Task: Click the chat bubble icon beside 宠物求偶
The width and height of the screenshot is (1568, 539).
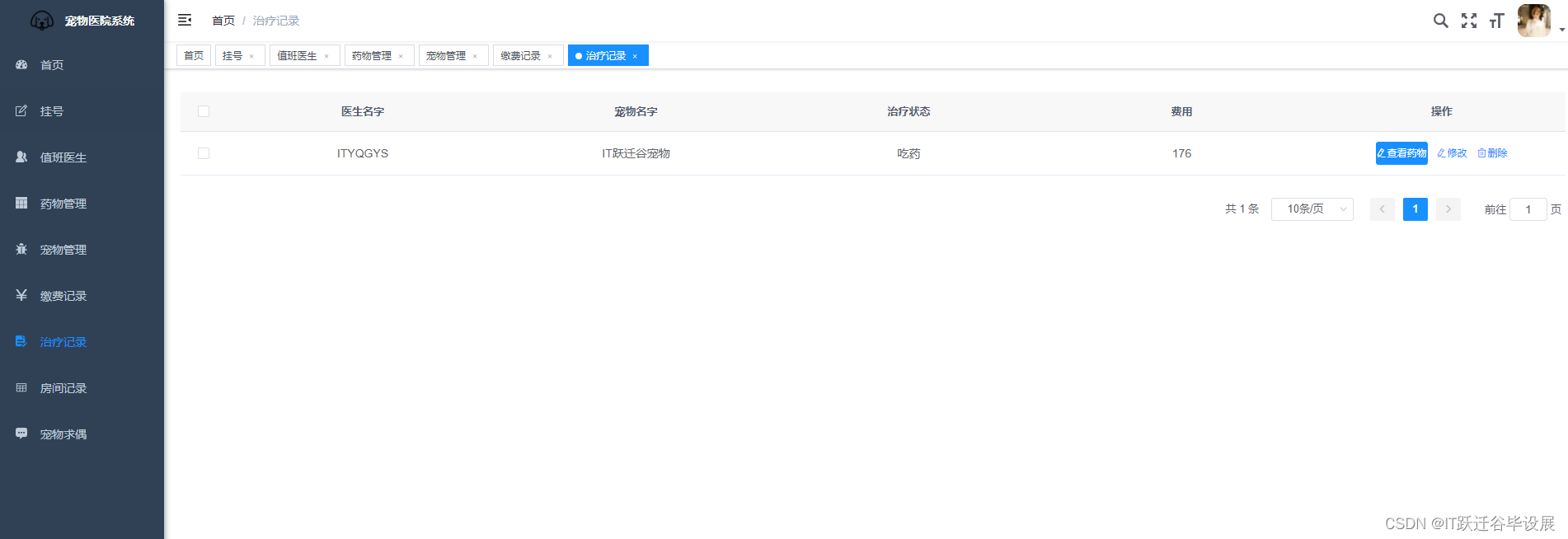Action: tap(21, 434)
